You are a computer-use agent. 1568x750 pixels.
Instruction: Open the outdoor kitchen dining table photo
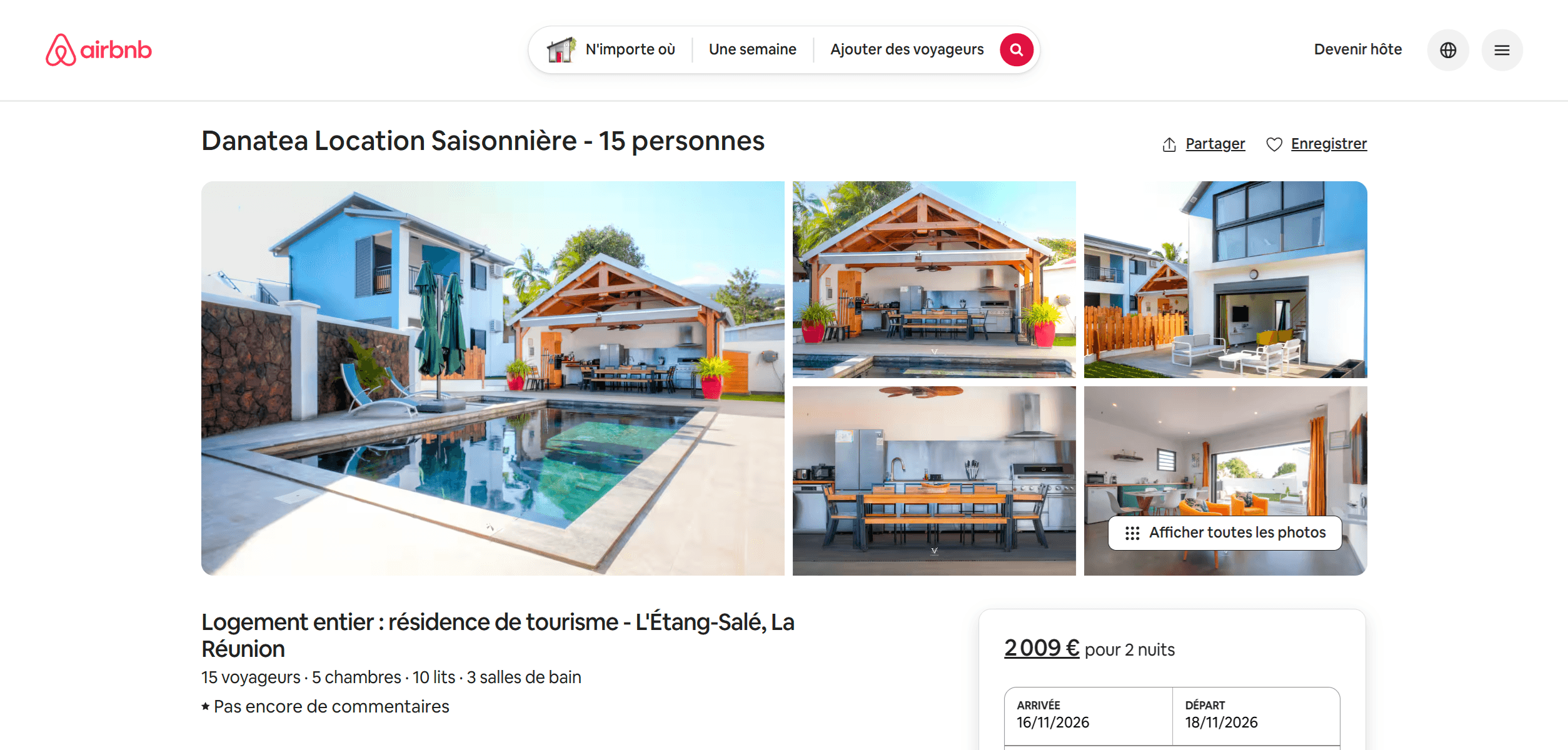[x=934, y=481]
